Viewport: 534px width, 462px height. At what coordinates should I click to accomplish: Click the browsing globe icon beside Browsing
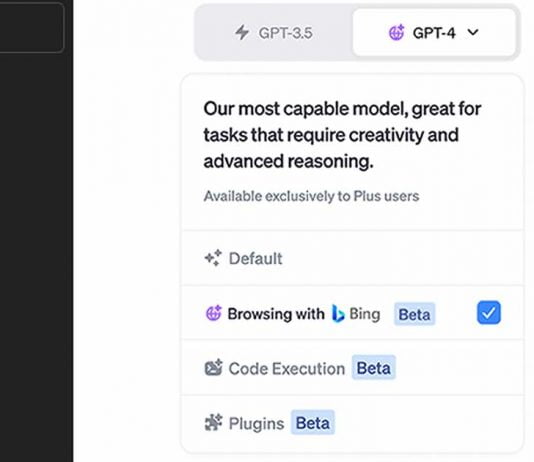tap(214, 313)
